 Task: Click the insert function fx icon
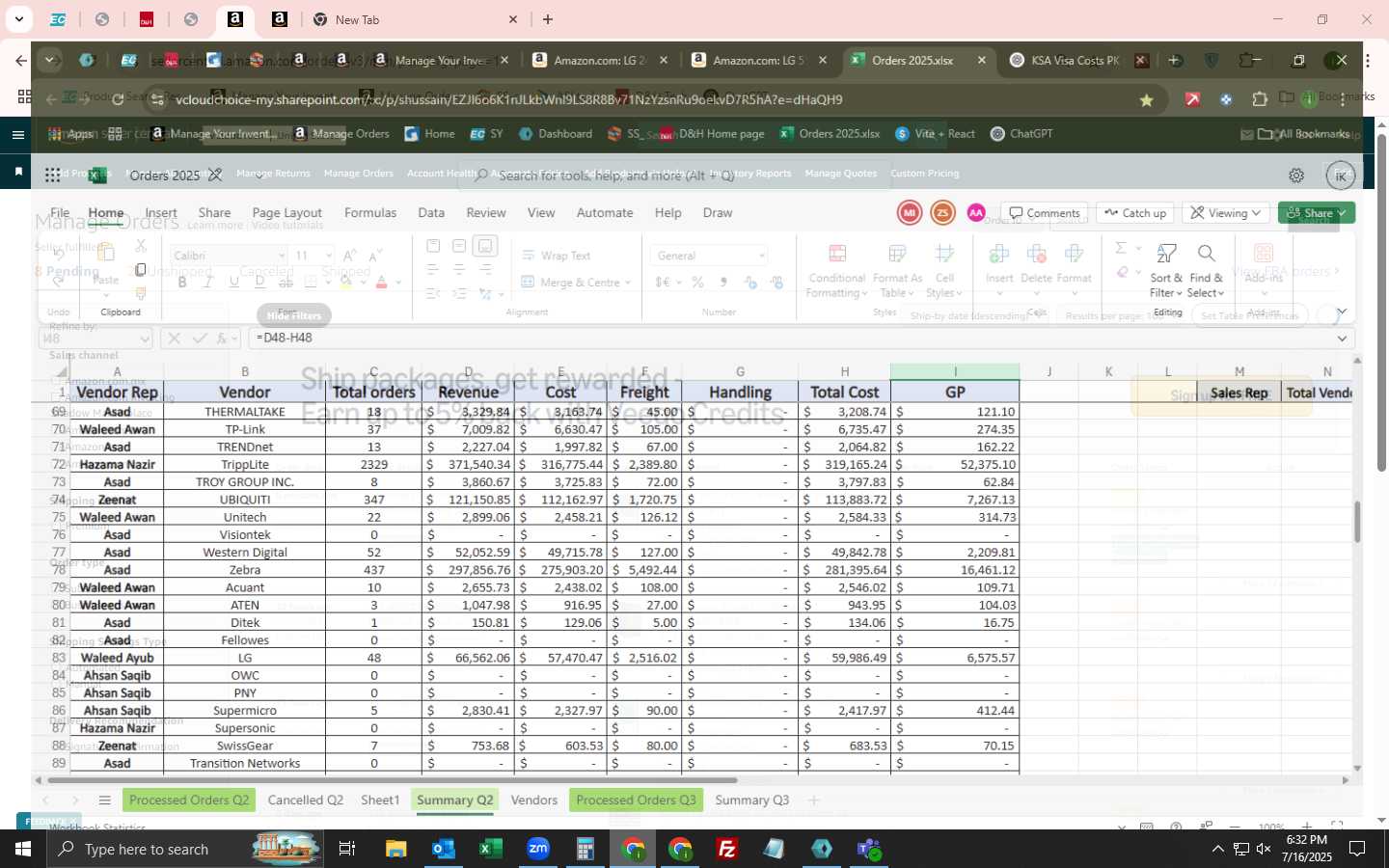point(224,339)
